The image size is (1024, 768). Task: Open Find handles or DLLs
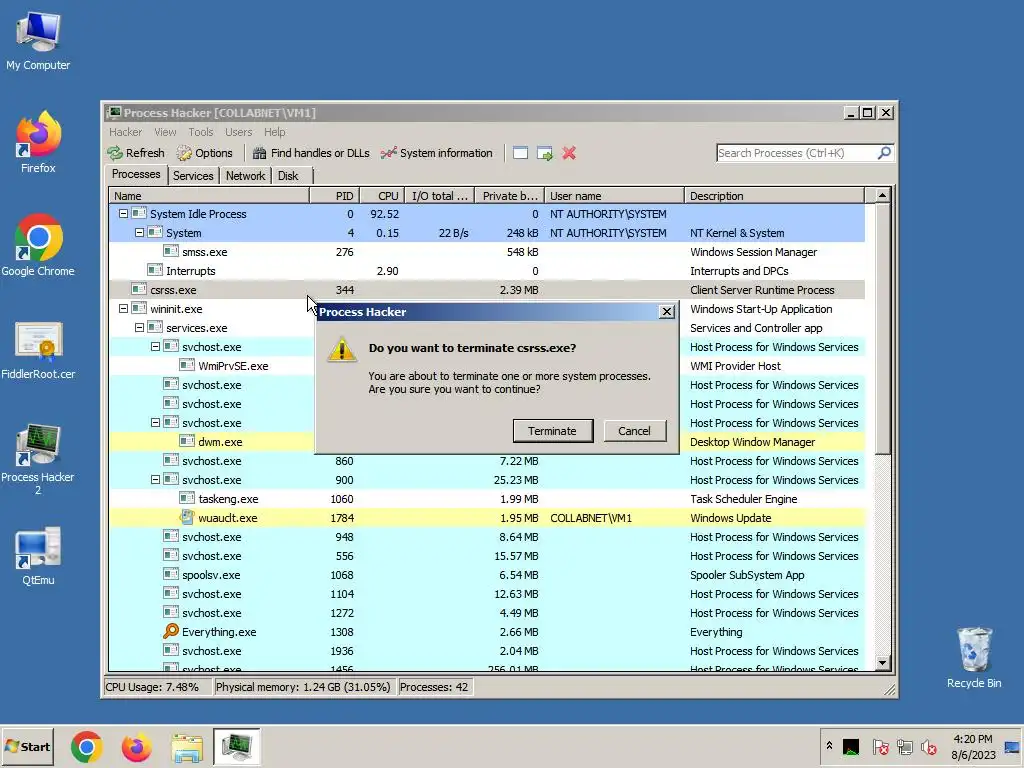click(311, 153)
